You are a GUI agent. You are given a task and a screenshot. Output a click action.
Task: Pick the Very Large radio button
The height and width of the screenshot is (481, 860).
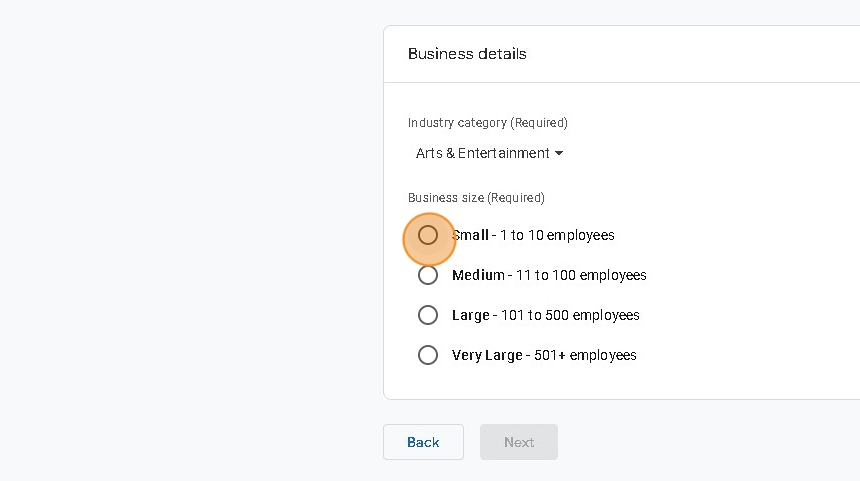428,355
